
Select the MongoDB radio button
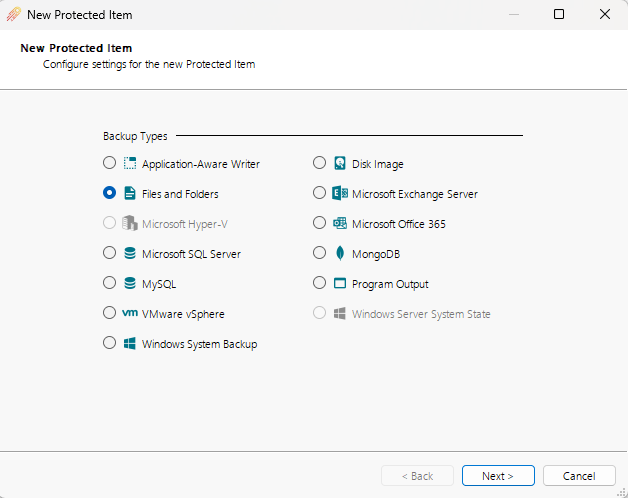[x=320, y=253]
